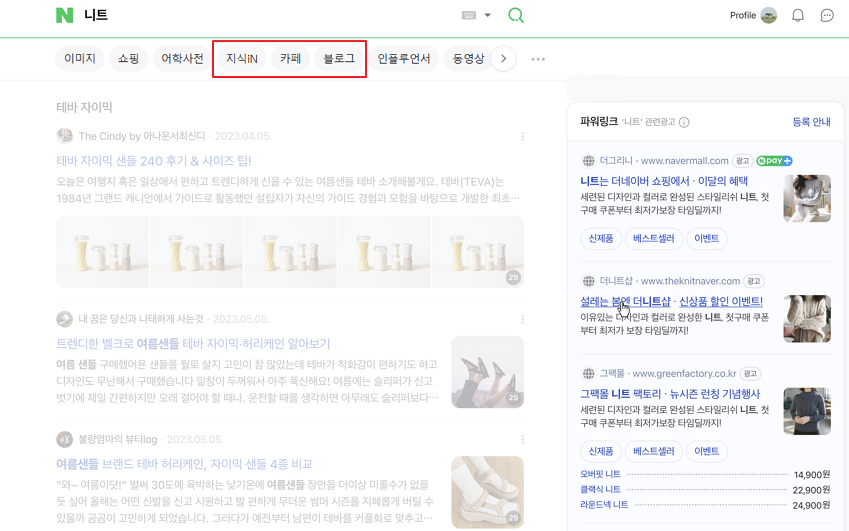Click the Profile avatar picture
This screenshot has width=849, height=531.
point(768,15)
